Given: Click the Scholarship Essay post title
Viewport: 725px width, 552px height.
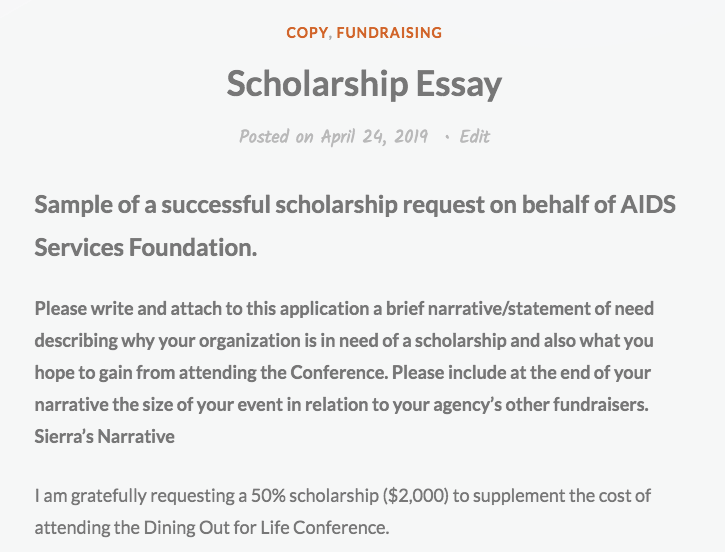Looking at the screenshot, I should click(363, 84).
